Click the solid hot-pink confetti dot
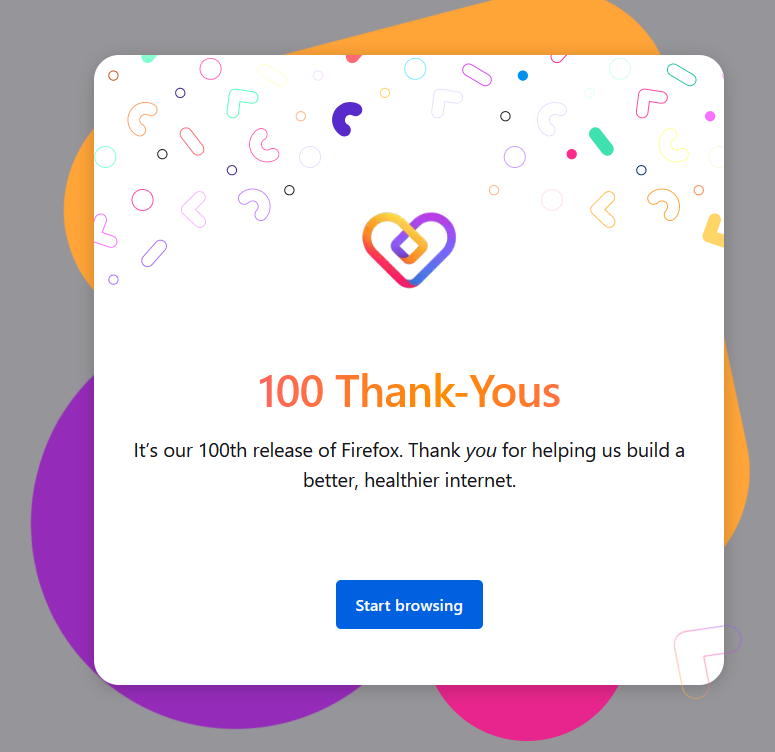The height and width of the screenshot is (752, 775). point(572,154)
